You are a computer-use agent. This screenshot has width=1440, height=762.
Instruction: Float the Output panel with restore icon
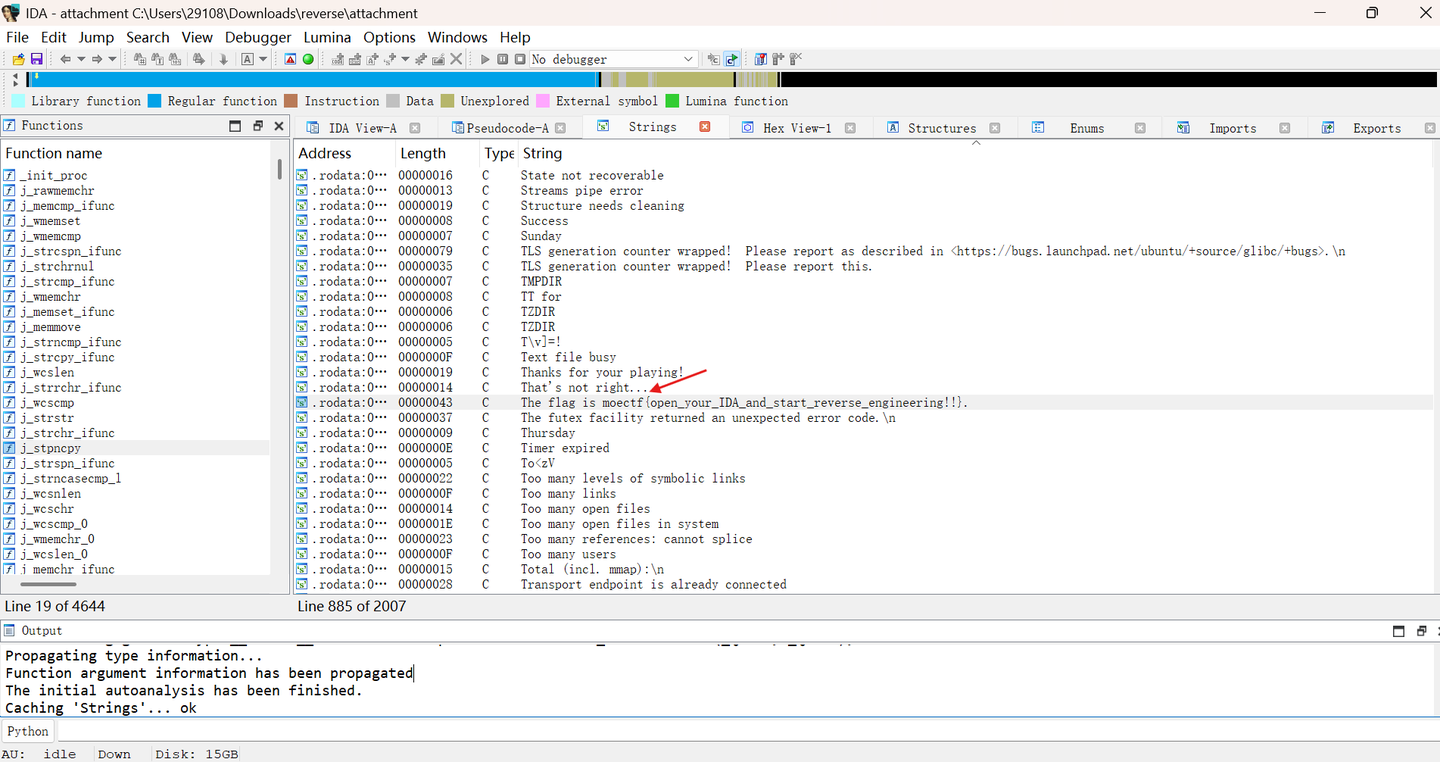tap(1421, 631)
